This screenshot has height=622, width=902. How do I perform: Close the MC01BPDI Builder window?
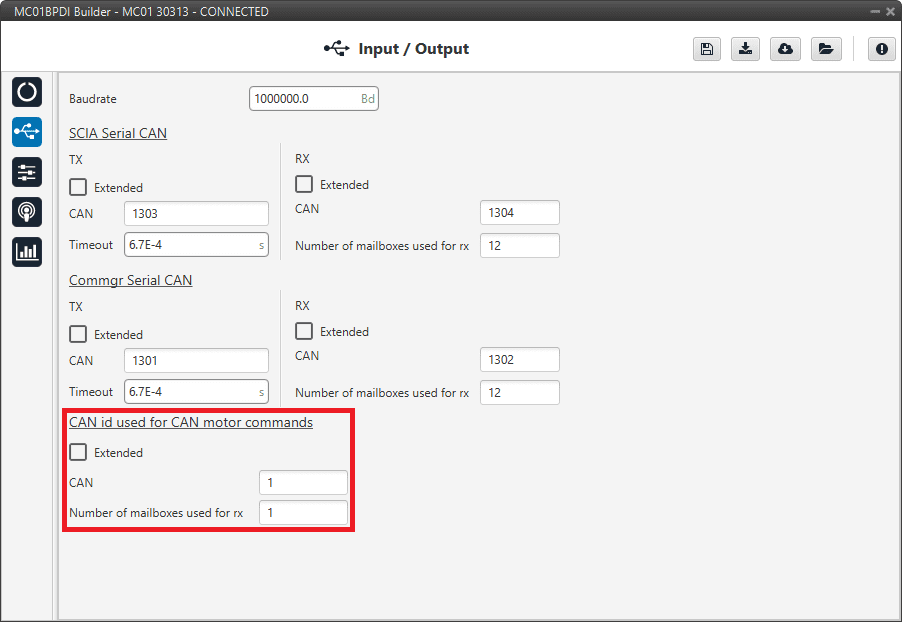point(890,12)
